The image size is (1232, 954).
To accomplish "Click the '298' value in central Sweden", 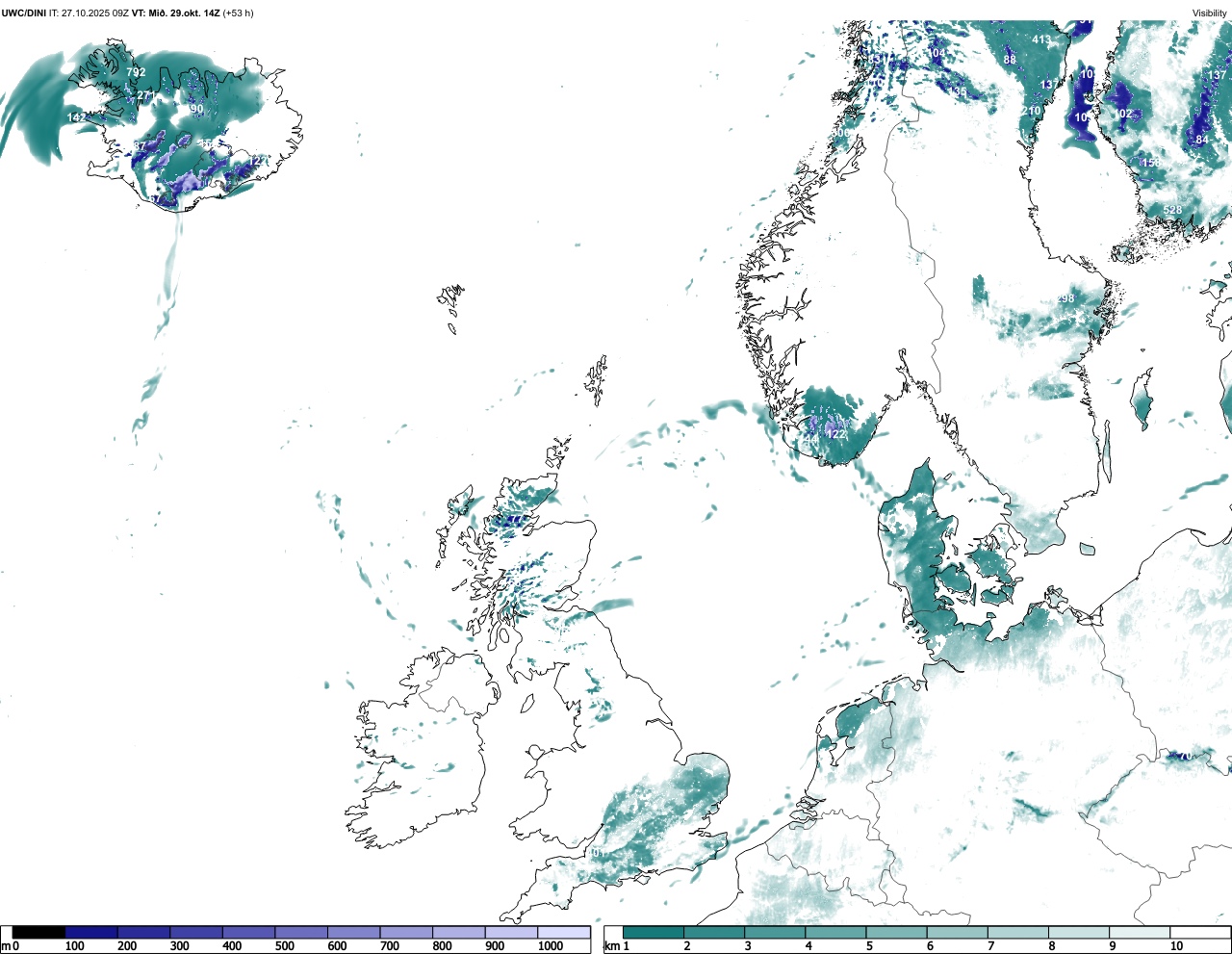I will 1065,298.
